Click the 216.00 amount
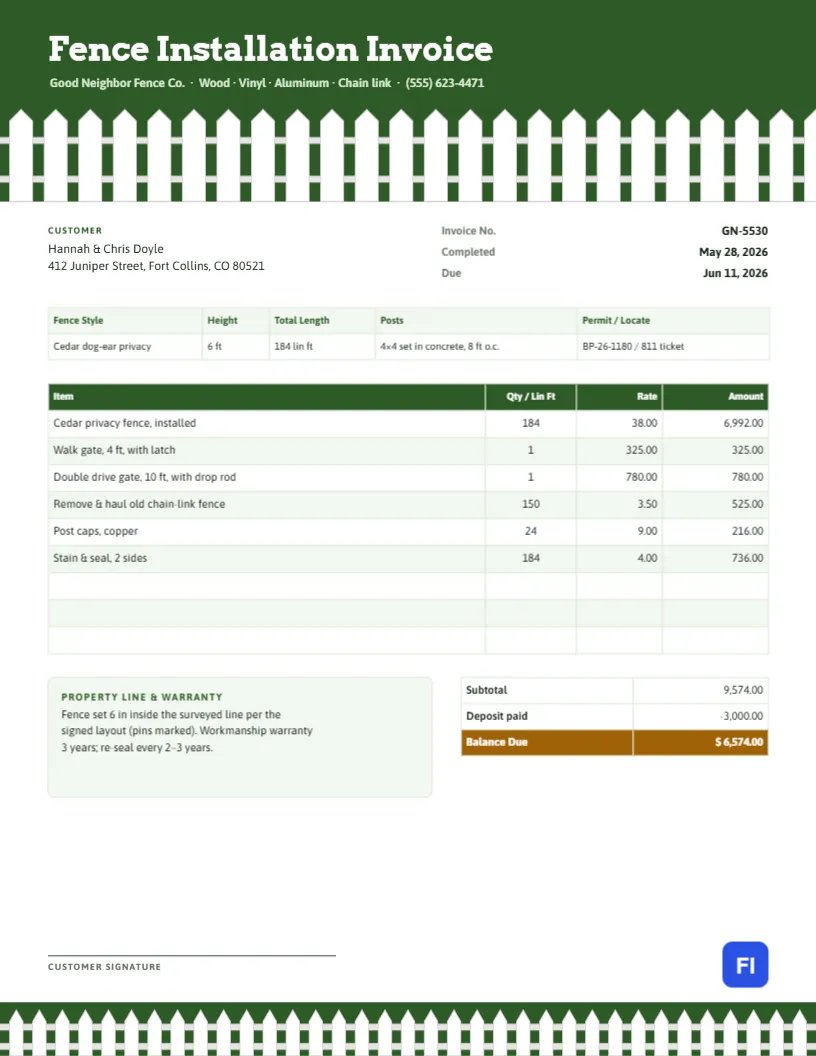Viewport: 816px width, 1056px height. click(747, 531)
